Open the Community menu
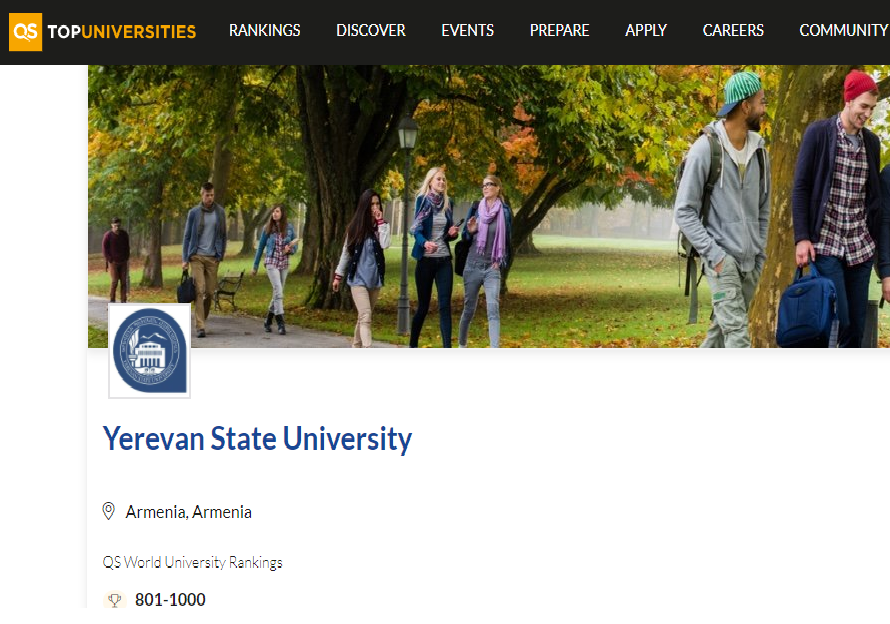 click(843, 31)
